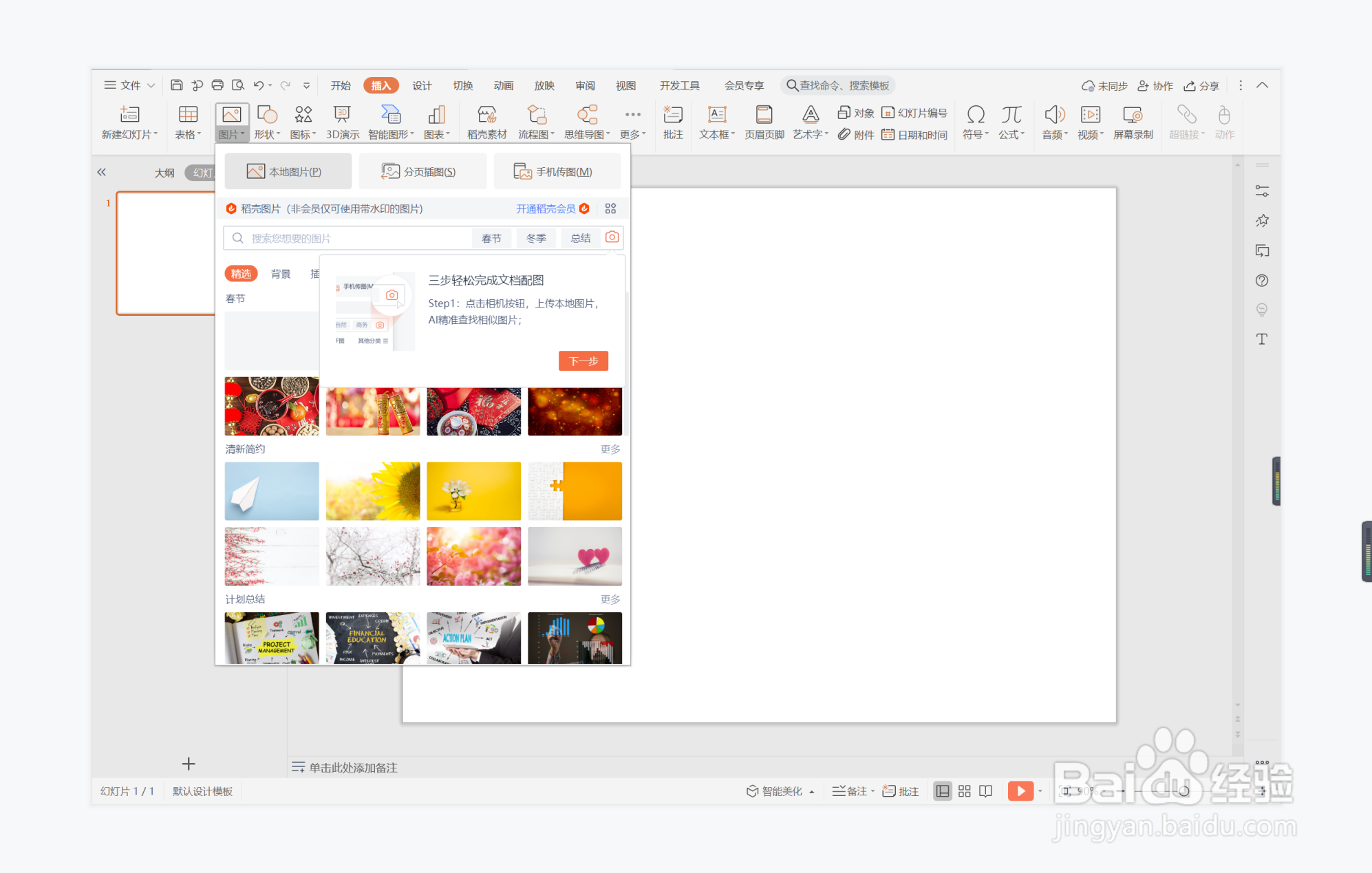Select the sunflower image thumbnail
This screenshot has width=1372, height=873.
pyautogui.click(x=373, y=491)
